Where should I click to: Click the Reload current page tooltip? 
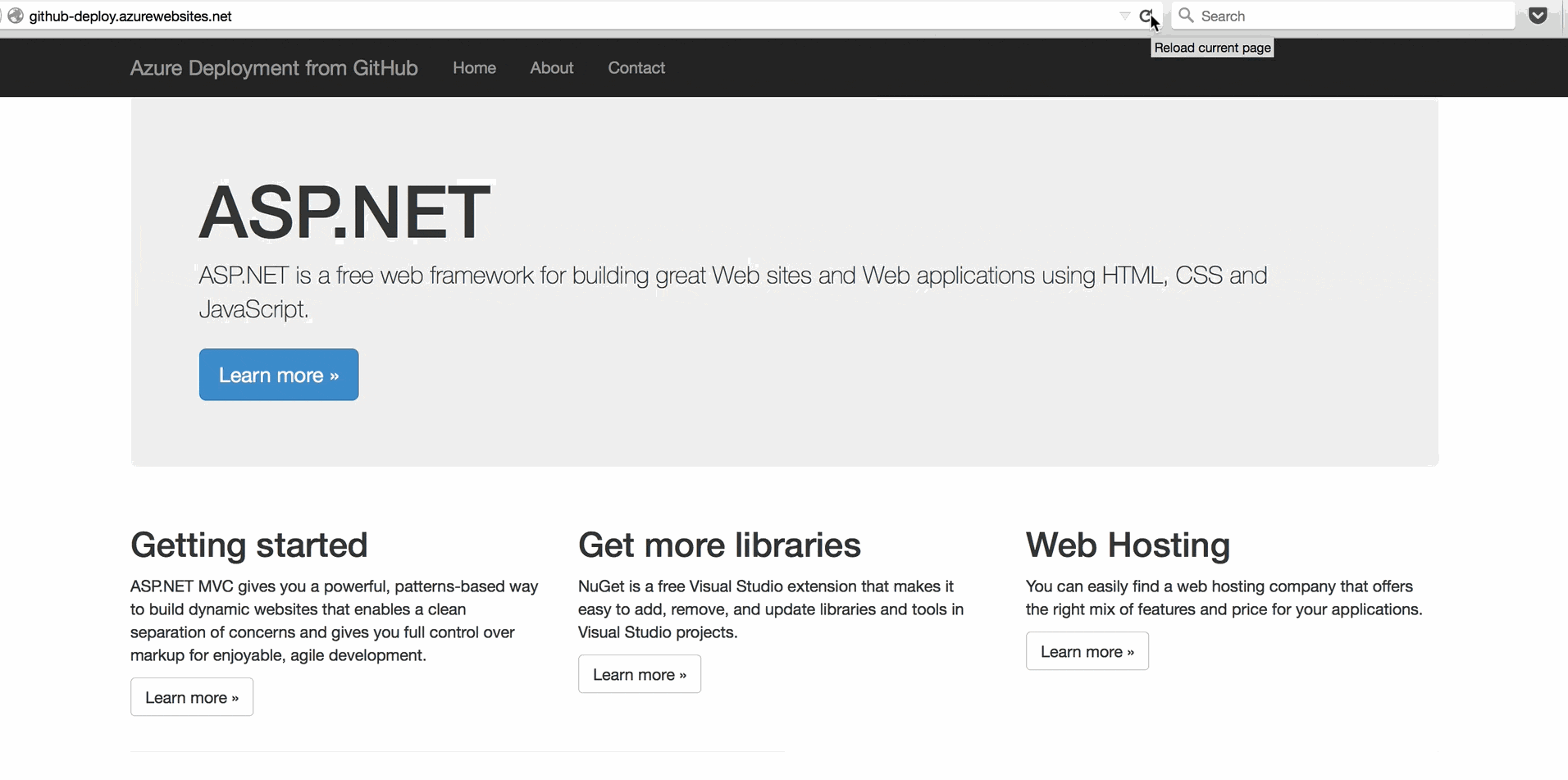[x=1212, y=48]
